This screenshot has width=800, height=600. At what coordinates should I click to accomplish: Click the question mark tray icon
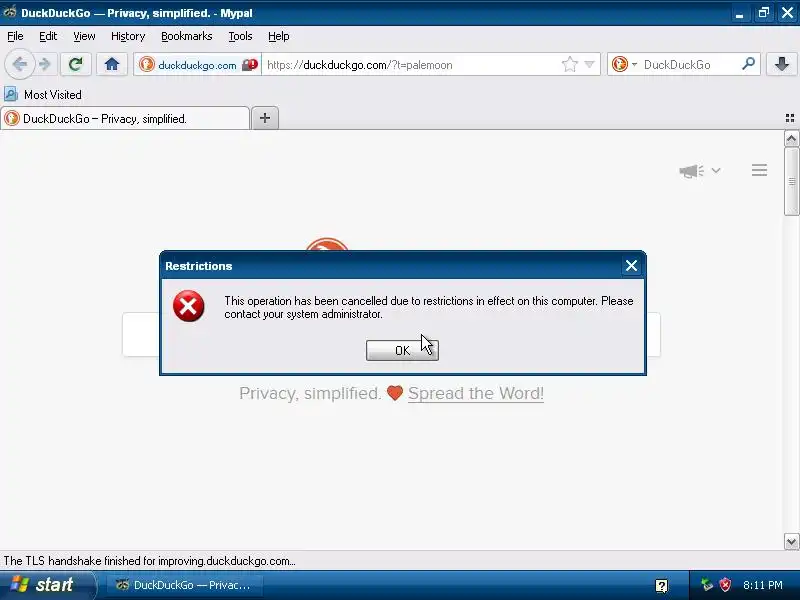tap(661, 585)
